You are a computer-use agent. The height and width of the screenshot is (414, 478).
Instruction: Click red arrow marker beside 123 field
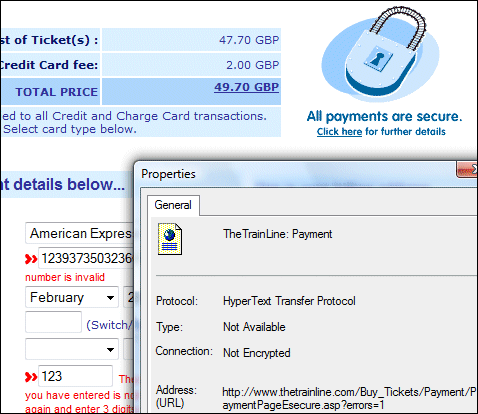click(x=31, y=377)
